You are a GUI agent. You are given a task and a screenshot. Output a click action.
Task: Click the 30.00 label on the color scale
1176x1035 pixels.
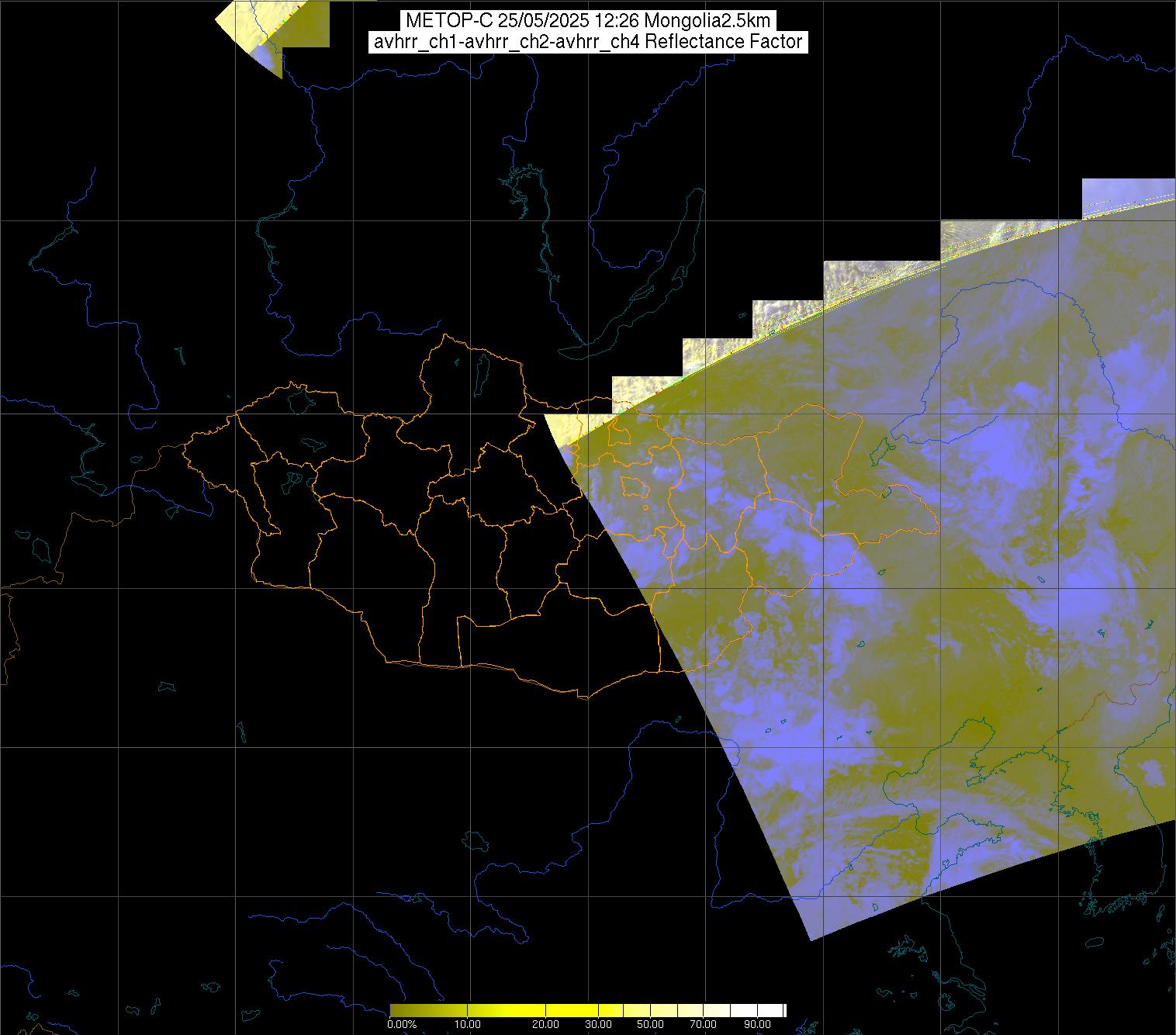[x=599, y=1024]
